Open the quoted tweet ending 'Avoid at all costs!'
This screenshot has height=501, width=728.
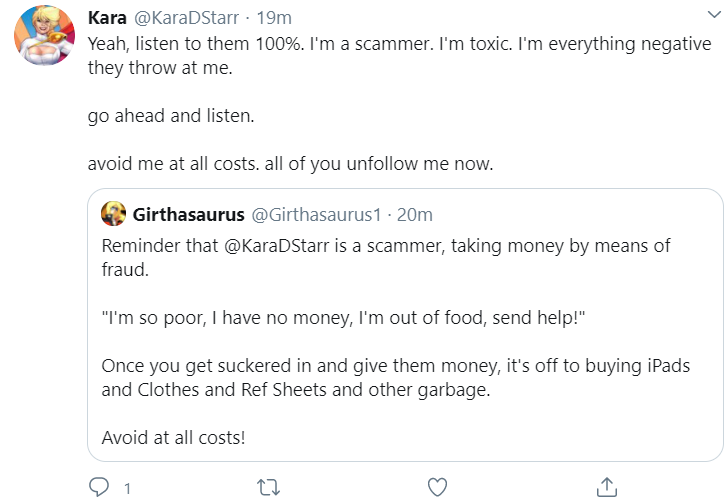(x=405, y=325)
